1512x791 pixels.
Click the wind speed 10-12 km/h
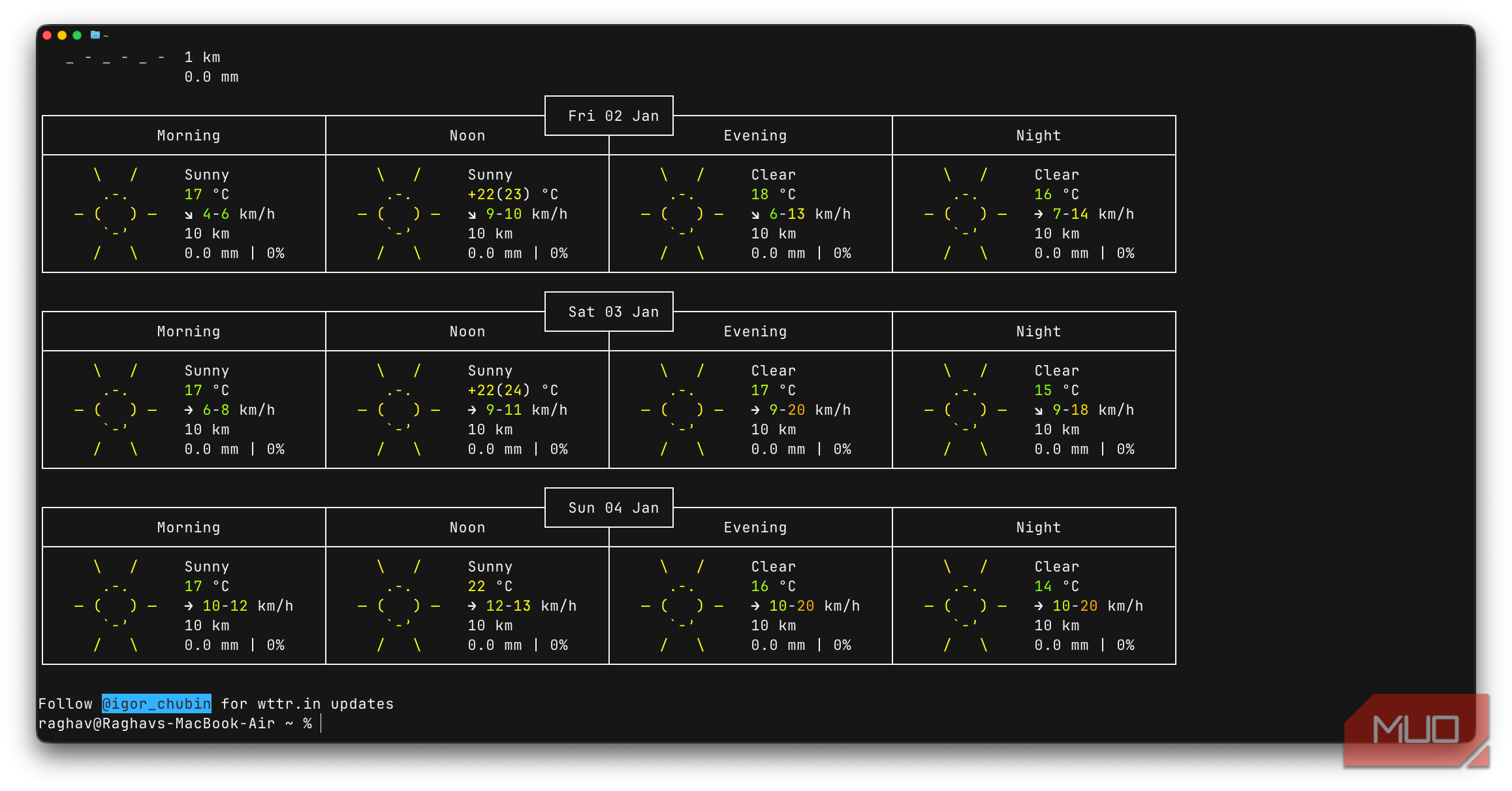[x=239, y=606]
